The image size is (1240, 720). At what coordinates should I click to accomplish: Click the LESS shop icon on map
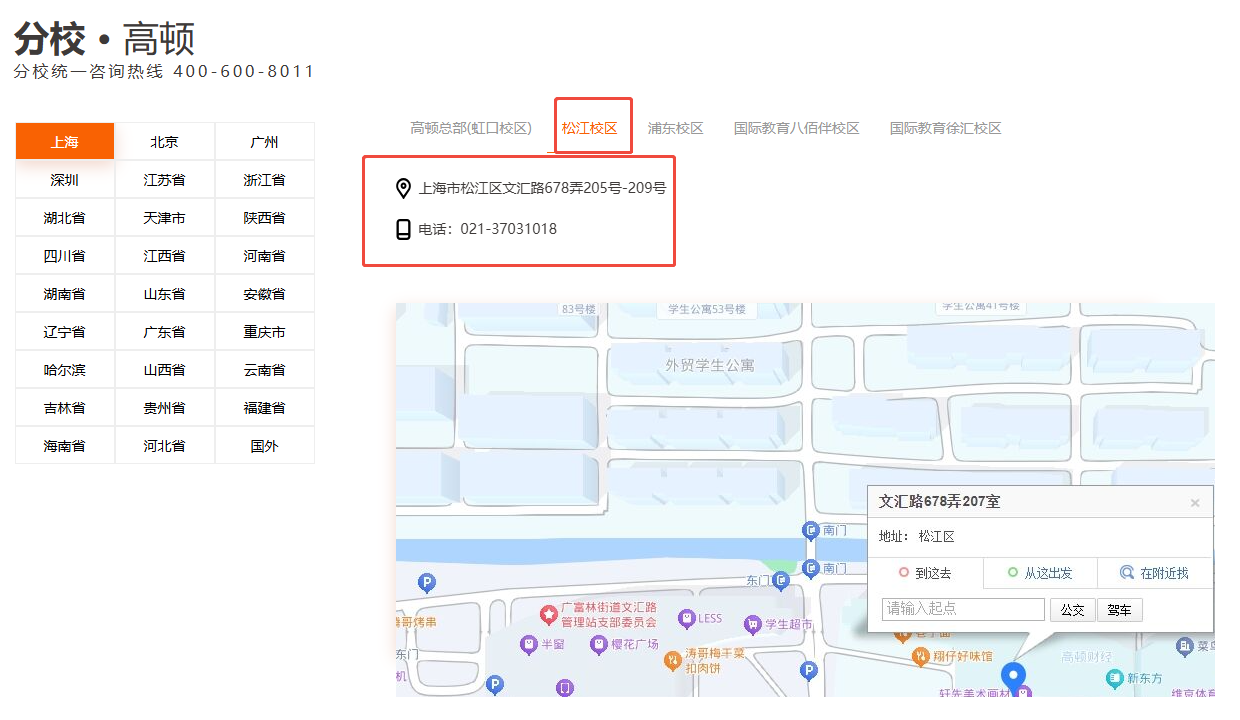(686, 619)
